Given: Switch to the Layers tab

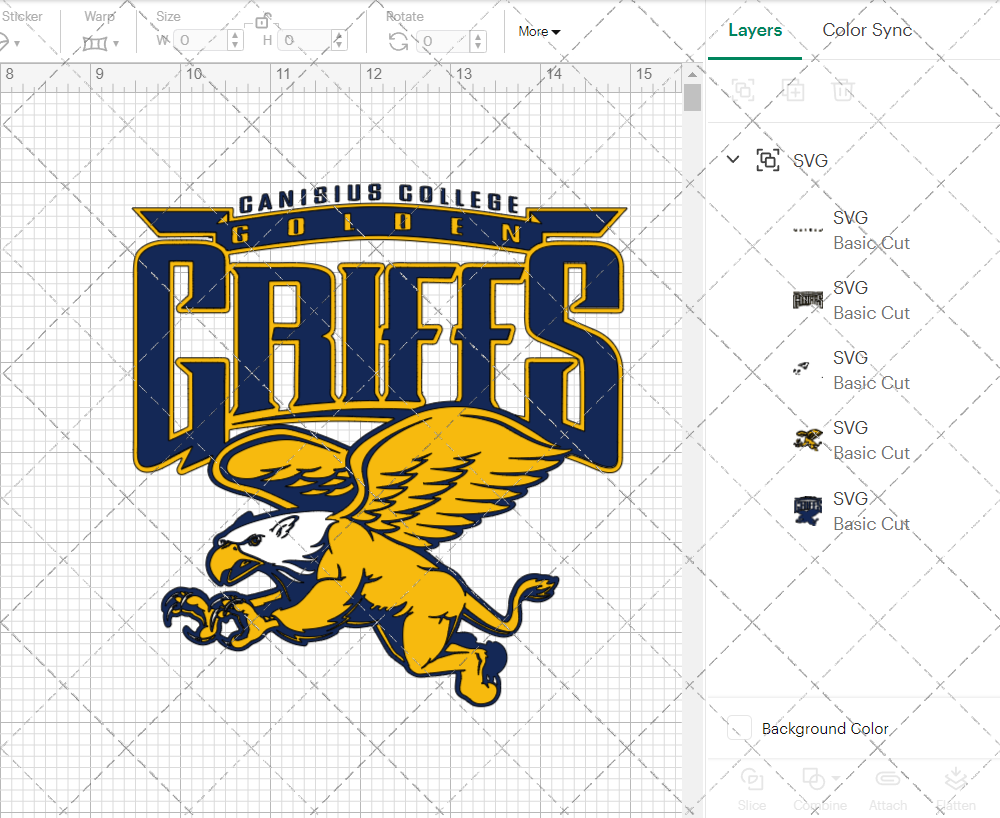Looking at the screenshot, I should [755, 30].
